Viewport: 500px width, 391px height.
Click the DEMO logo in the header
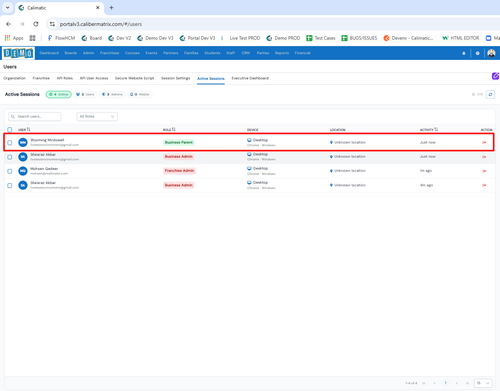pos(18,53)
